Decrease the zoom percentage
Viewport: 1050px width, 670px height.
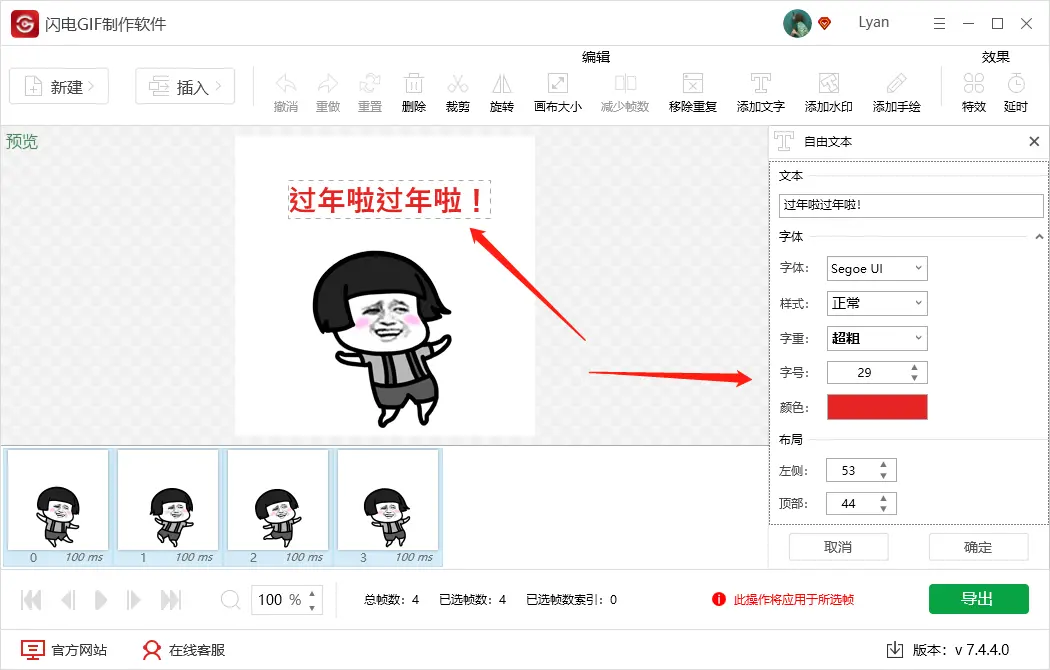(312, 608)
